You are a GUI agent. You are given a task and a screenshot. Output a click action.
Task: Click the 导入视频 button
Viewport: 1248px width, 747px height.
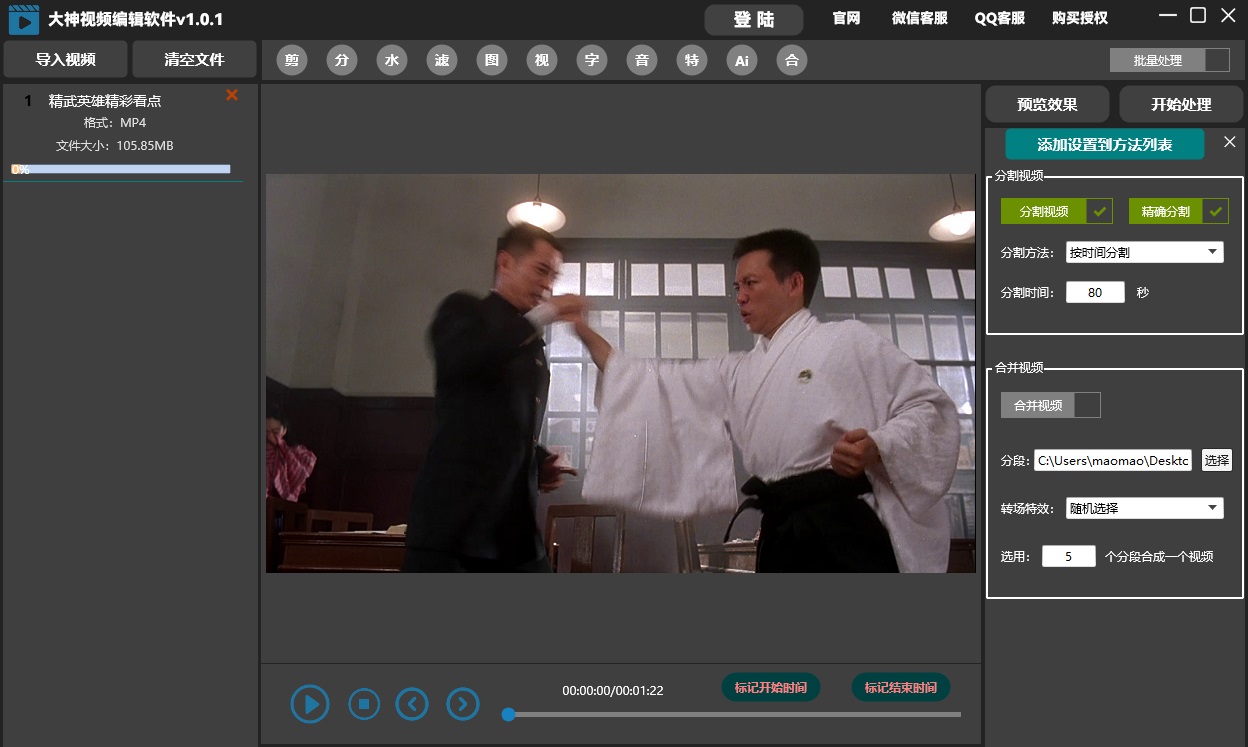(x=66, y=59)
